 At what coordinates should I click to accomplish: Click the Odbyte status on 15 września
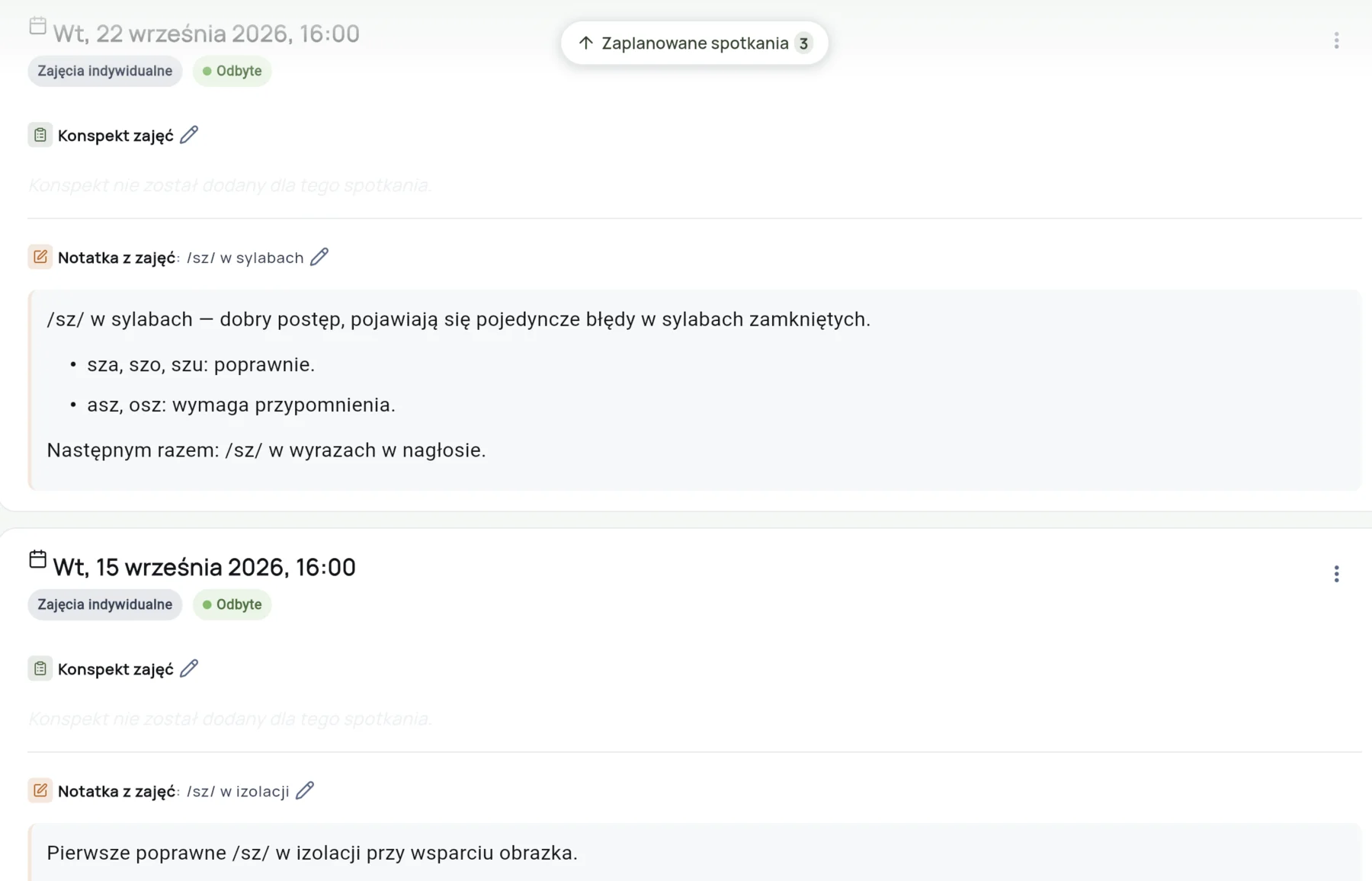pyautogui.click(x=232, y=604)
